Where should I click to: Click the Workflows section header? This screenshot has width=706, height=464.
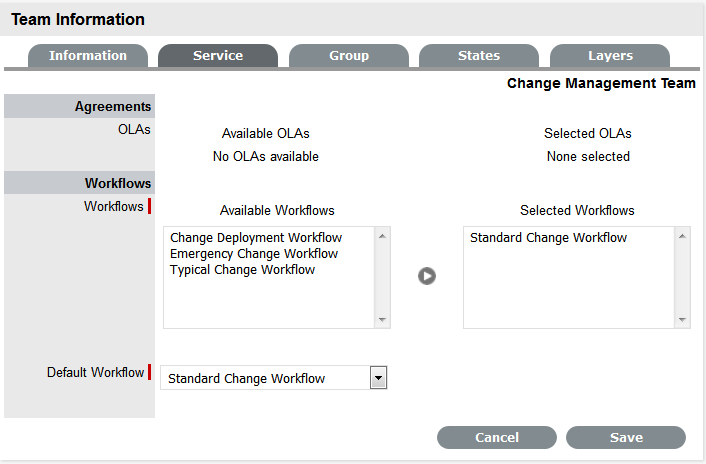[118, 183]
